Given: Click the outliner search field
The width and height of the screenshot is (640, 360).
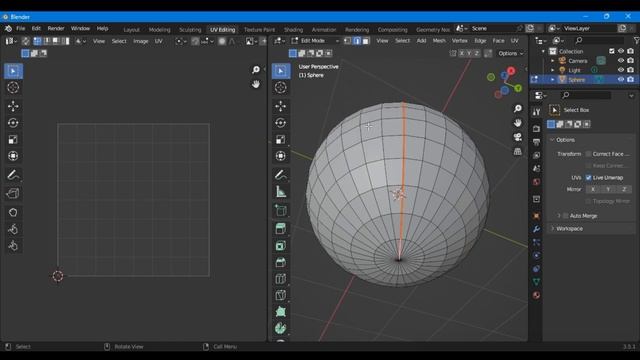Looking at the screenshot, I should tap(600, 40).
